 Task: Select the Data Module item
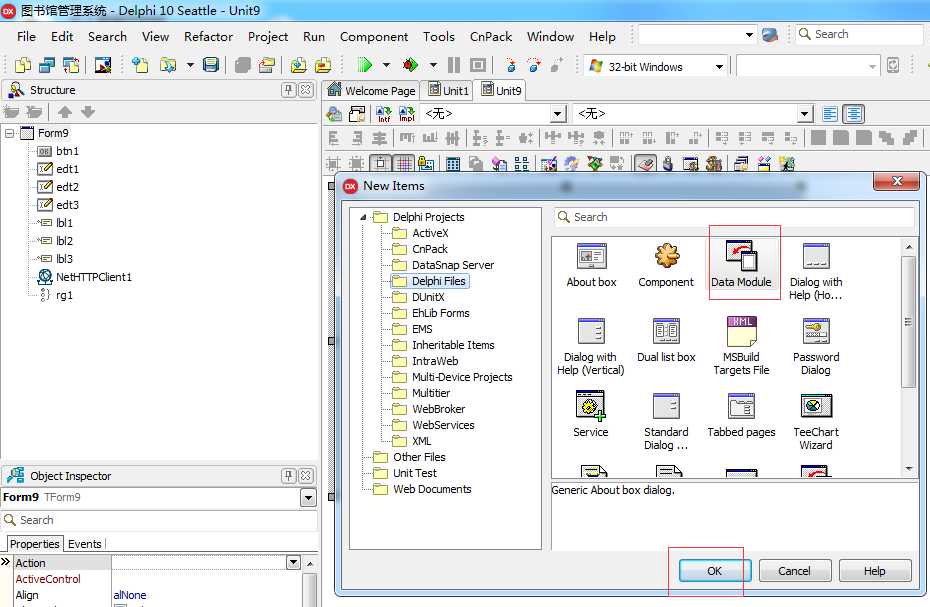tap(741, 264)
